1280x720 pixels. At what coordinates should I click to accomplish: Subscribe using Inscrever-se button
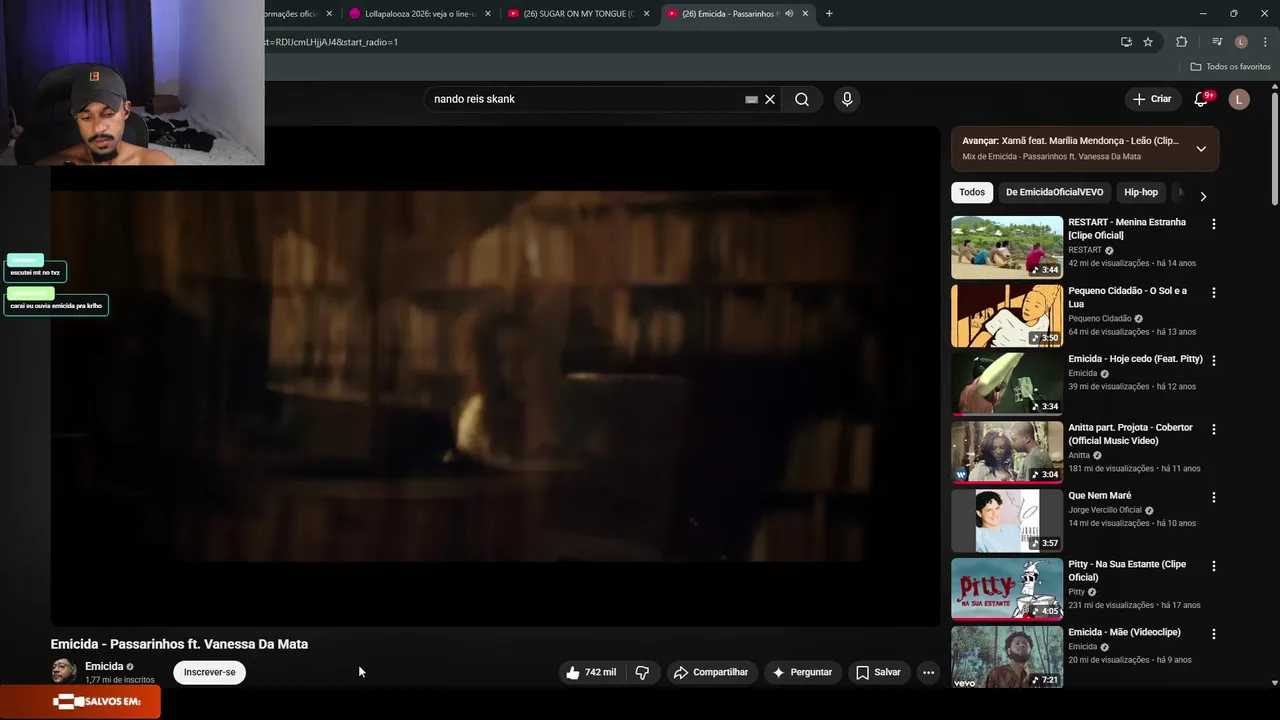coord(210,672)
